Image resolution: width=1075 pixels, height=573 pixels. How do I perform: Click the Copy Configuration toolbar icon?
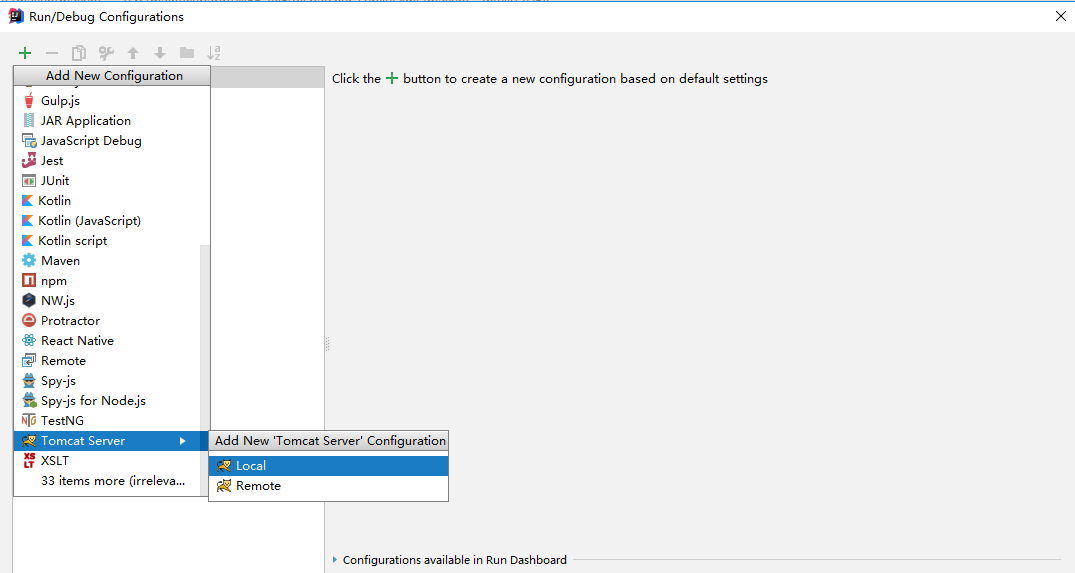(x=79, y=53)
